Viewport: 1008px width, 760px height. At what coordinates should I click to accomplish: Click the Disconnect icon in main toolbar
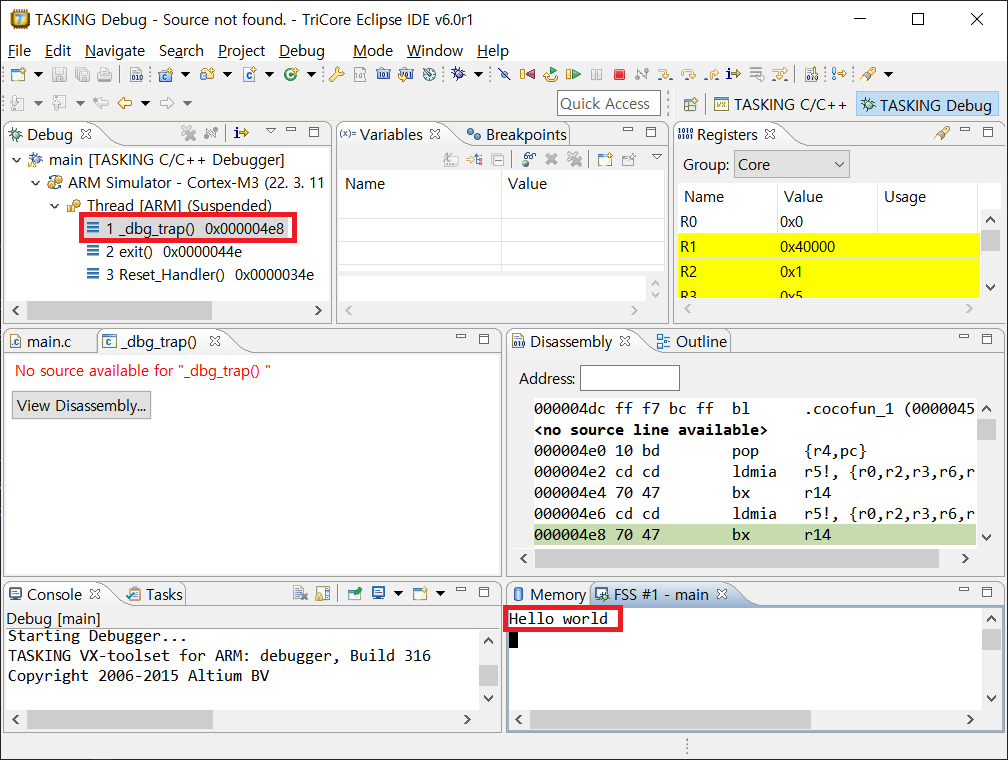[x=642, y=75]
